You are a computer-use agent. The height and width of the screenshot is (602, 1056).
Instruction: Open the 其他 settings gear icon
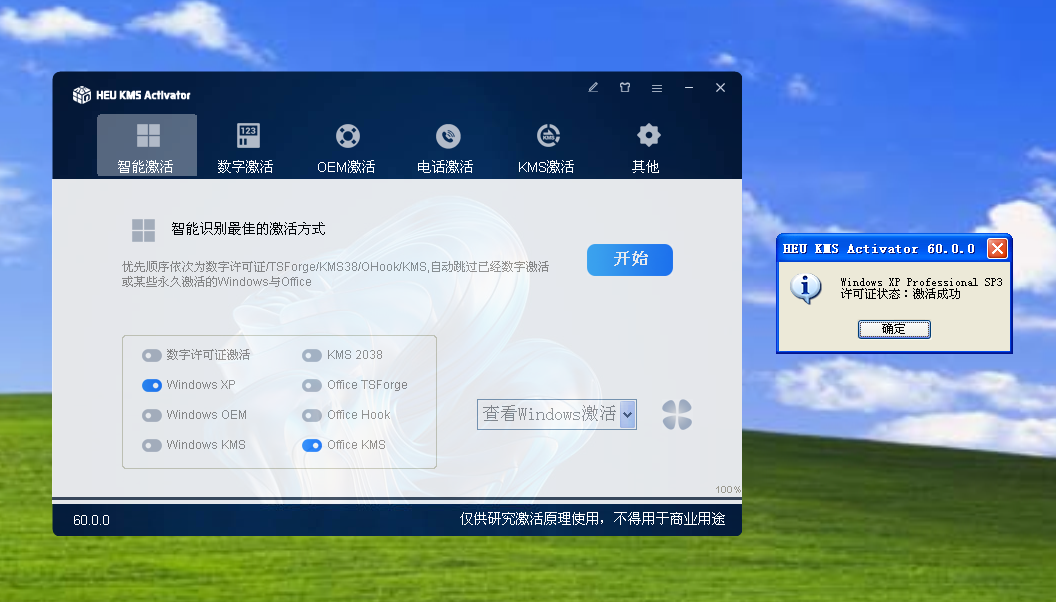[647, 135]
